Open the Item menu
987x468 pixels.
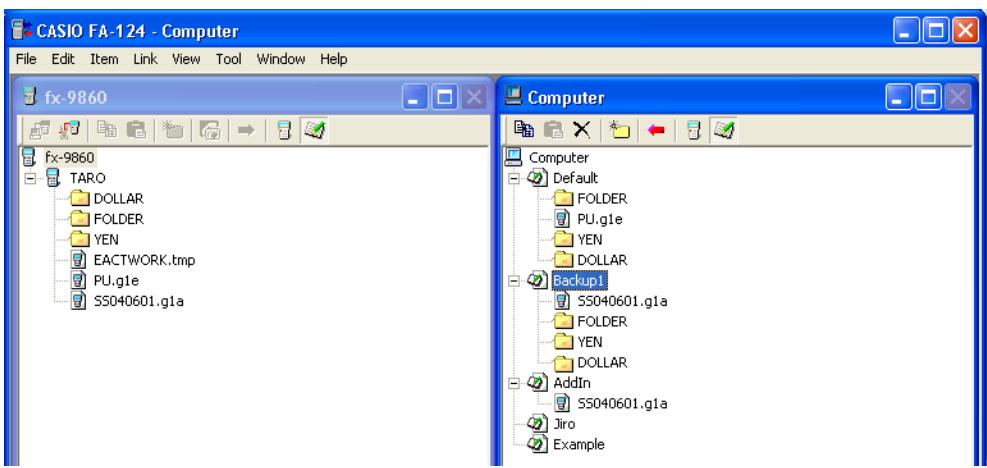[x=104, y=59]
